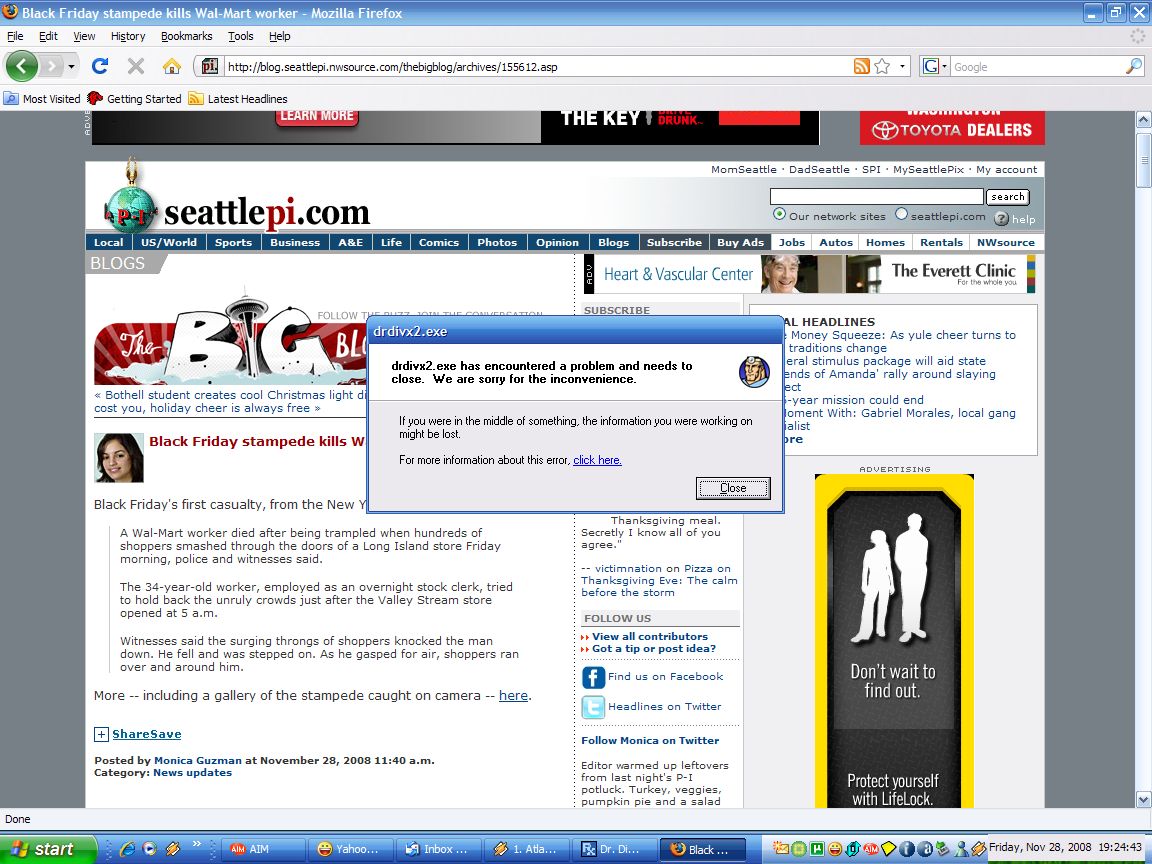Click the seattlepi.com globe logo
The image size is (1152, 864).
pos(131,207)
